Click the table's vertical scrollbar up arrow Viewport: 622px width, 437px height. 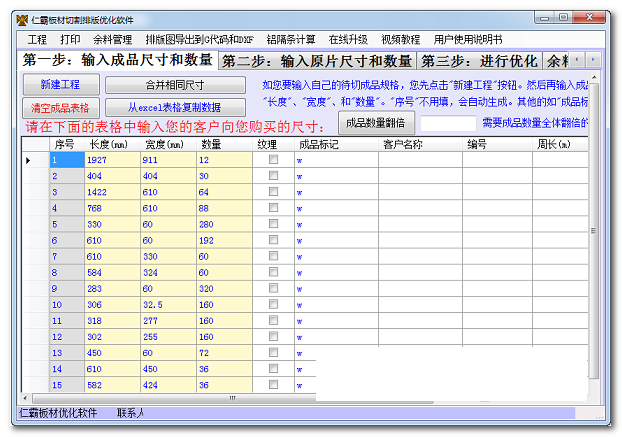point(594,144)
